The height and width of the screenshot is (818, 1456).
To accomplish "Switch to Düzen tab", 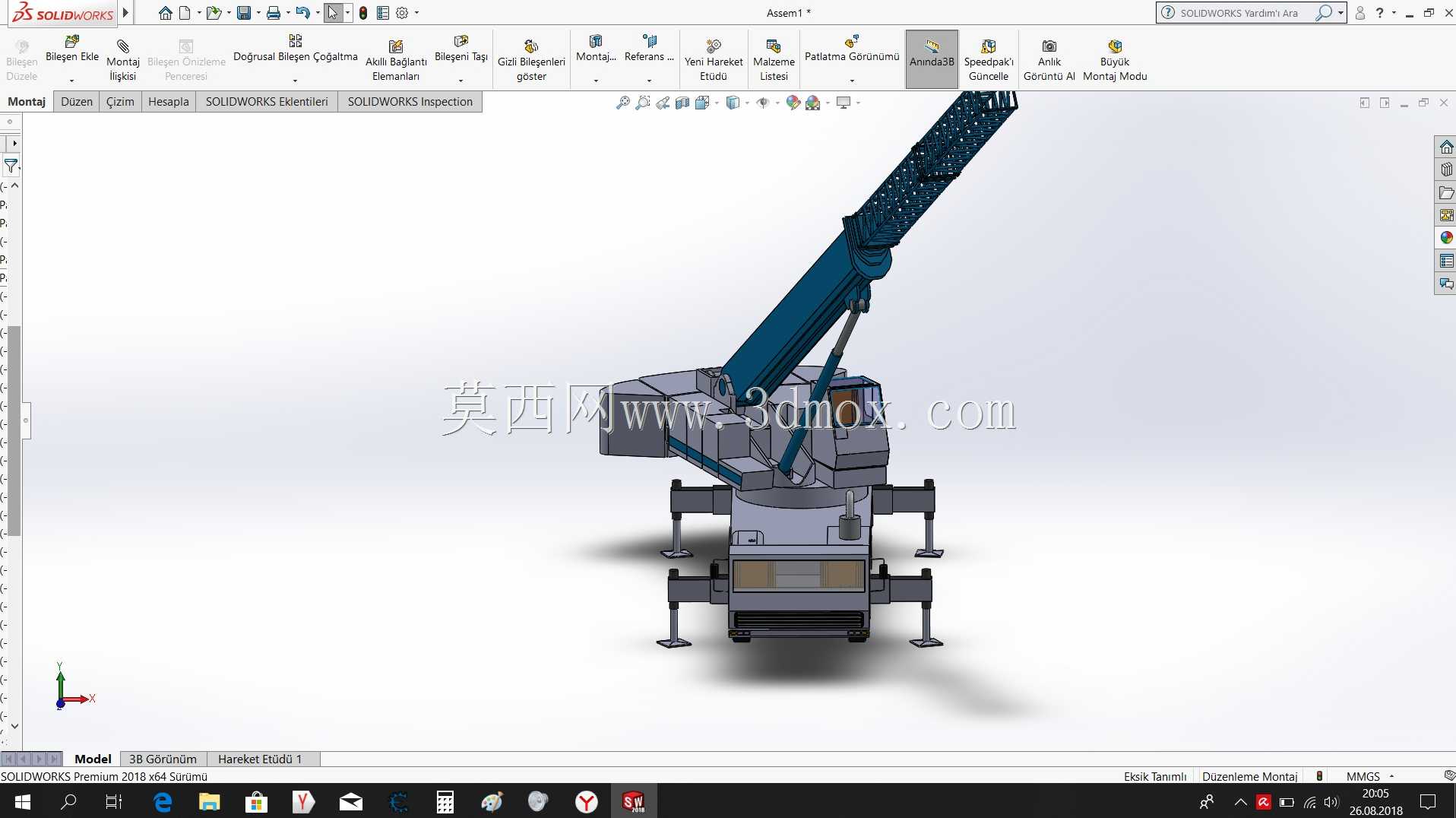I will [x=77, y=102].
